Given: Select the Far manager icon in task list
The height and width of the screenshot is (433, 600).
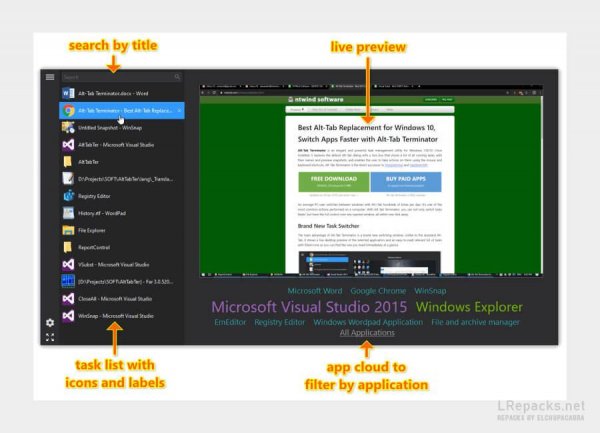Looking at the screenshot, I should [x=68, y=281].
